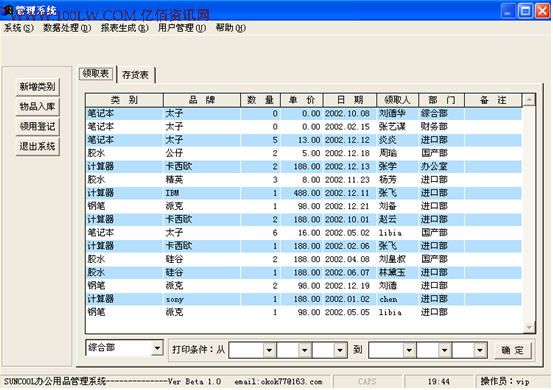This screenshot has width=553, height=390.
Task: Click the email address in the status bar
Action: point(278,382)
